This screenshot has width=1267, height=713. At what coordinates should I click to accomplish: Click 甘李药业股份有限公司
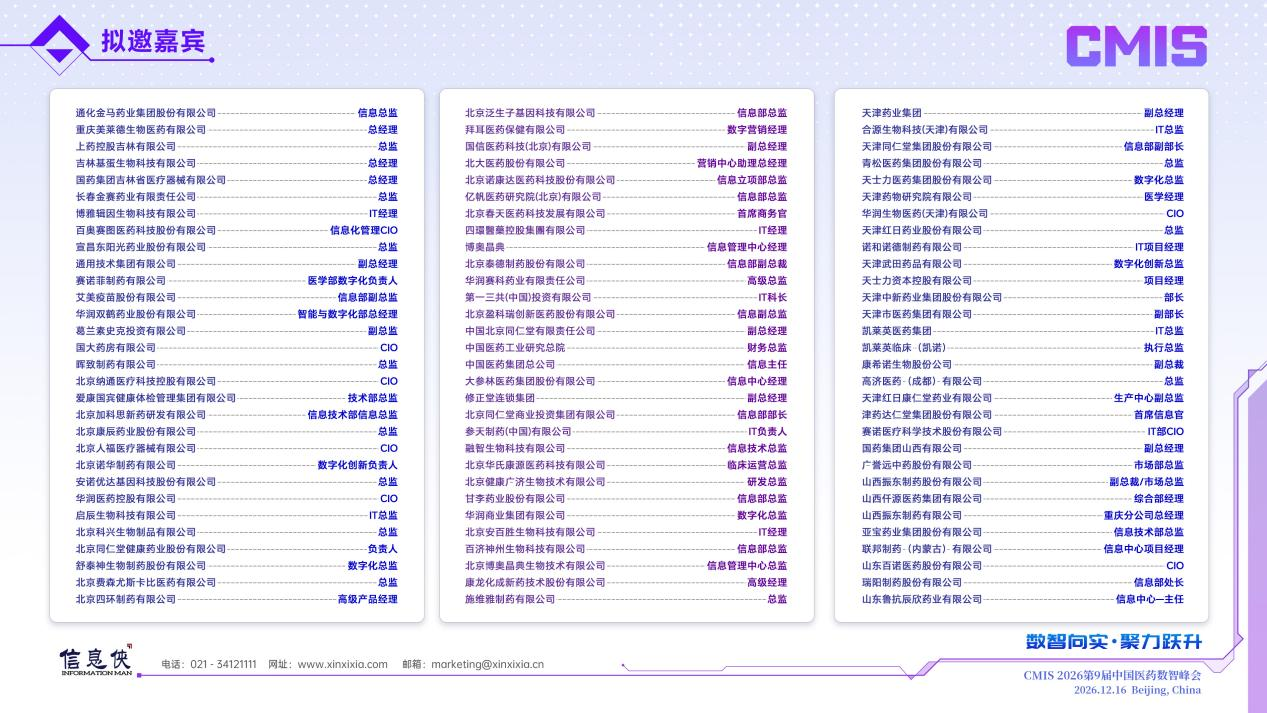coord(515,499)
